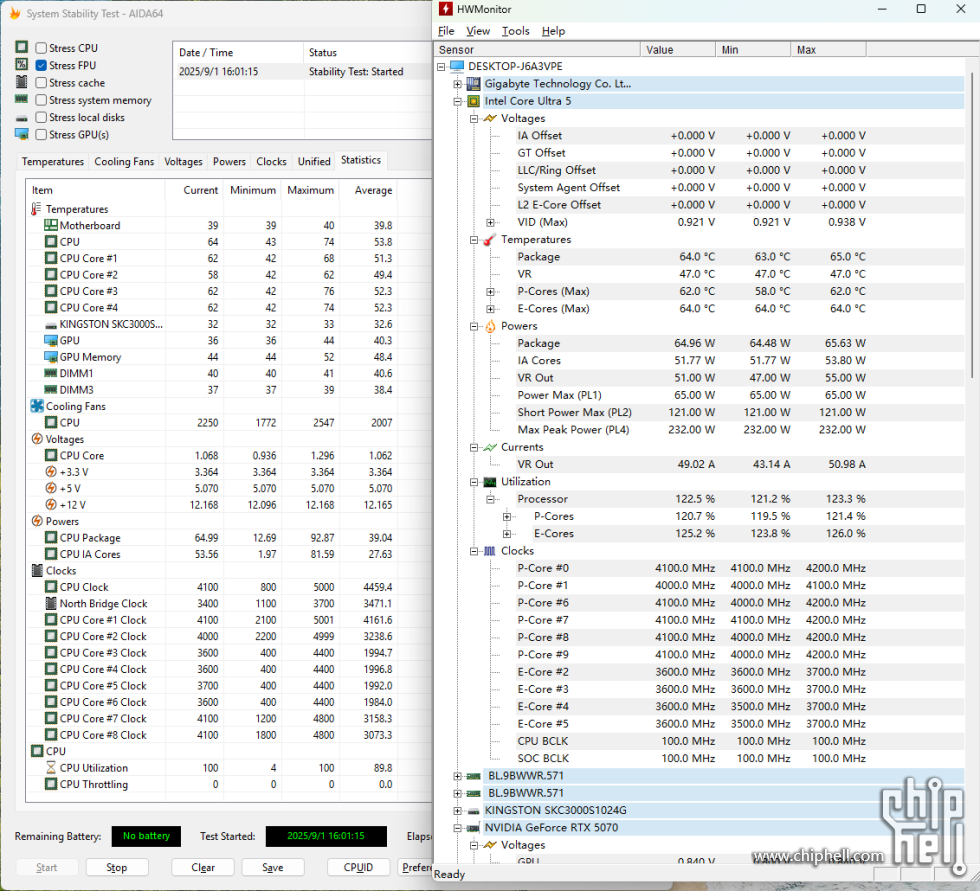Click the Powers group icon in AIDA64 list
This screenshot has width=980, height=891.
pos(37,521)
